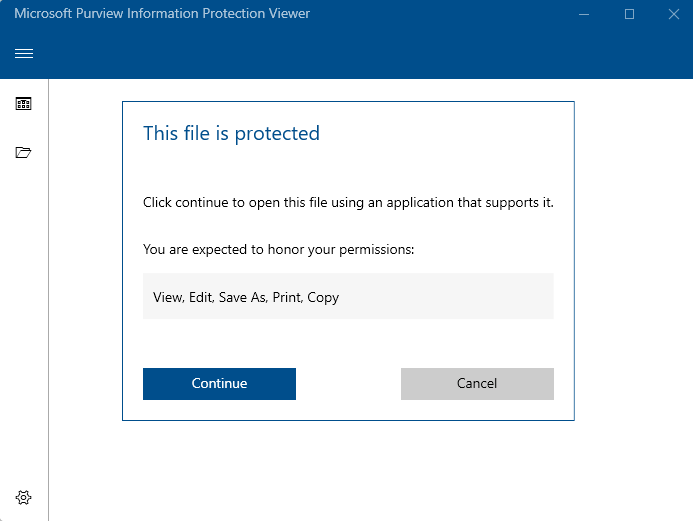The height and width of the screenshot is (521, 693).
Task: Click the word Copy in permissions
Action: [323, 297]
